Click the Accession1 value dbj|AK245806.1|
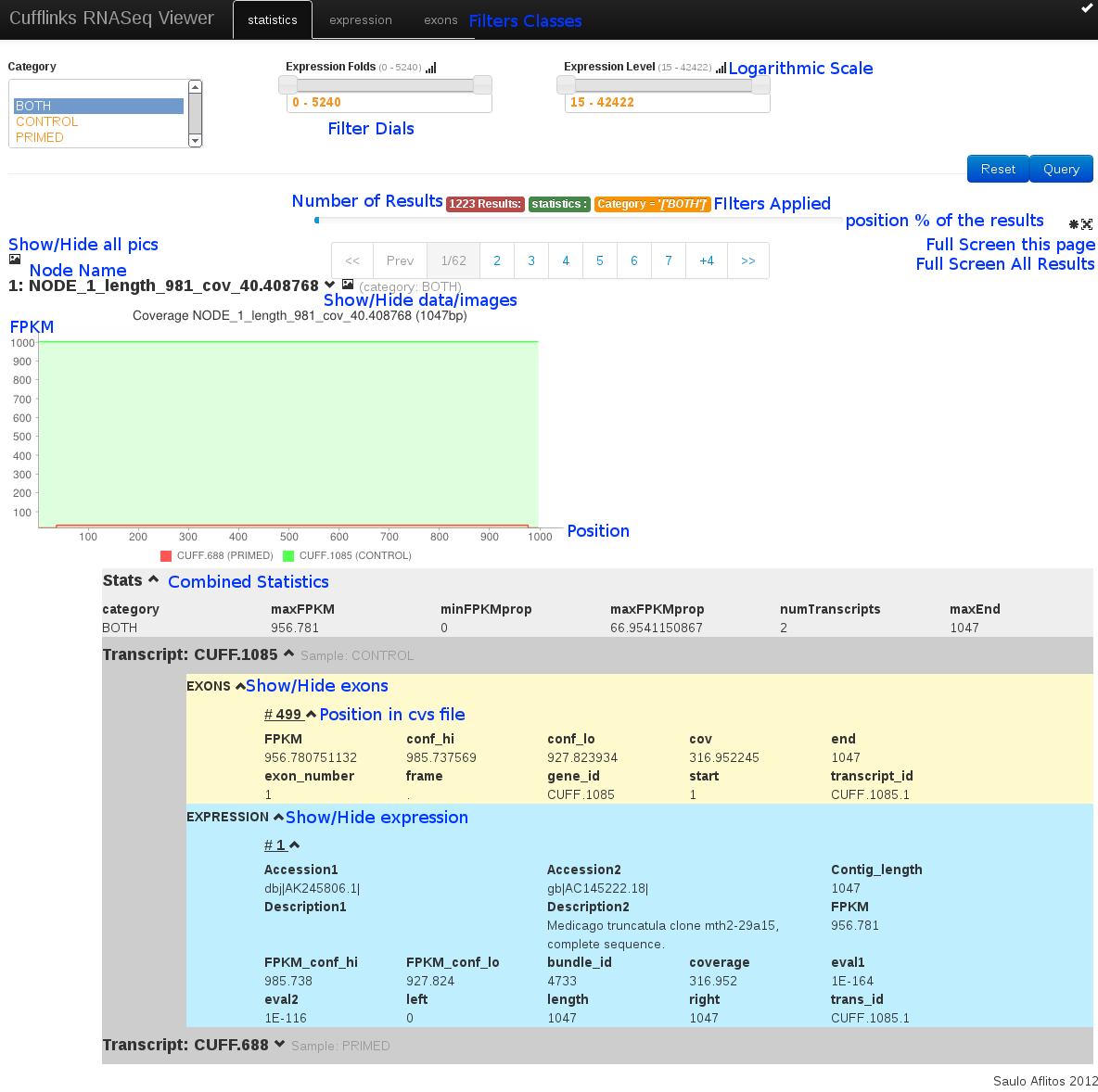This screenshot has width=1098, height=1092. point(312,888)
